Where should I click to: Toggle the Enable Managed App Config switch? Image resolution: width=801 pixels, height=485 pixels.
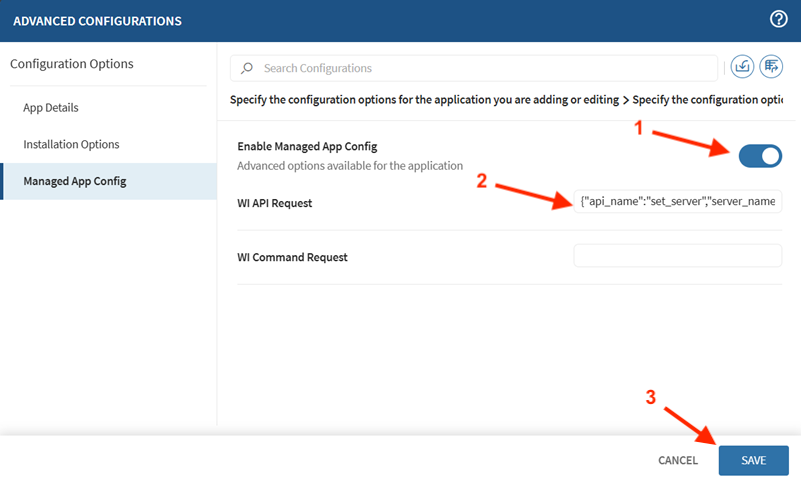(x=760, y=156)
